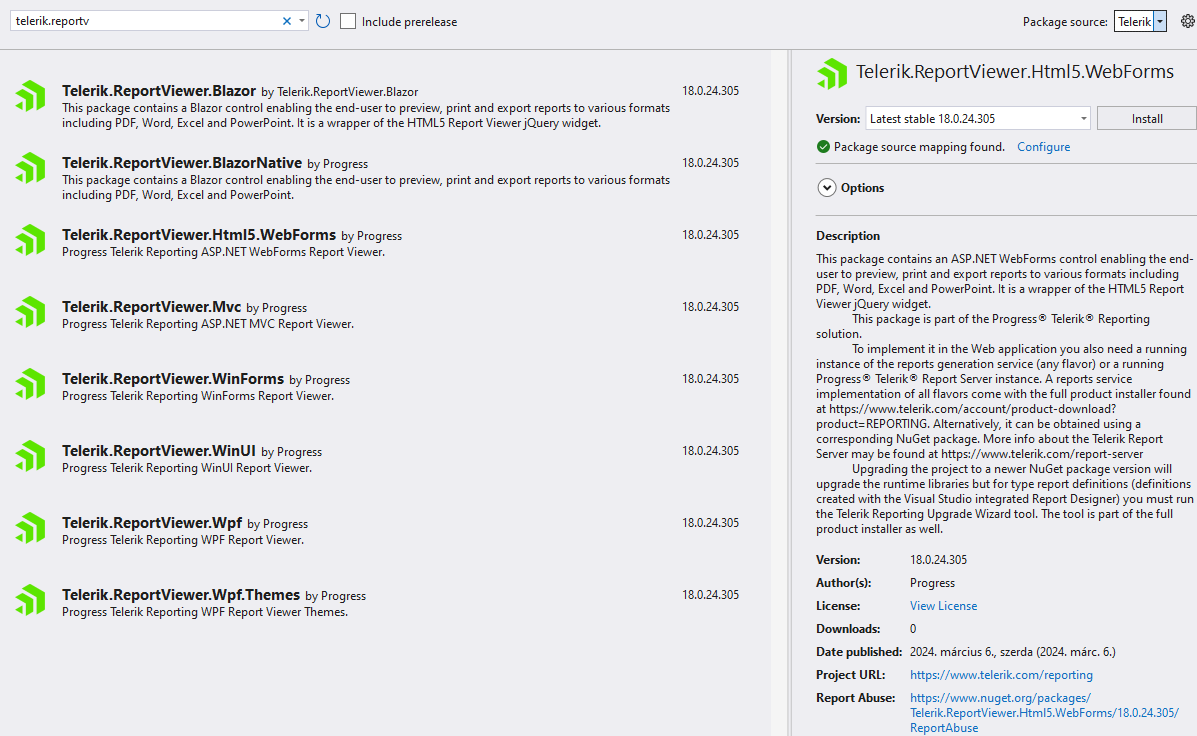The height and width of the screenshot is (736, 1197).
Task: Enable Include prerelease checkbox
Action: (x=348, y=21)
